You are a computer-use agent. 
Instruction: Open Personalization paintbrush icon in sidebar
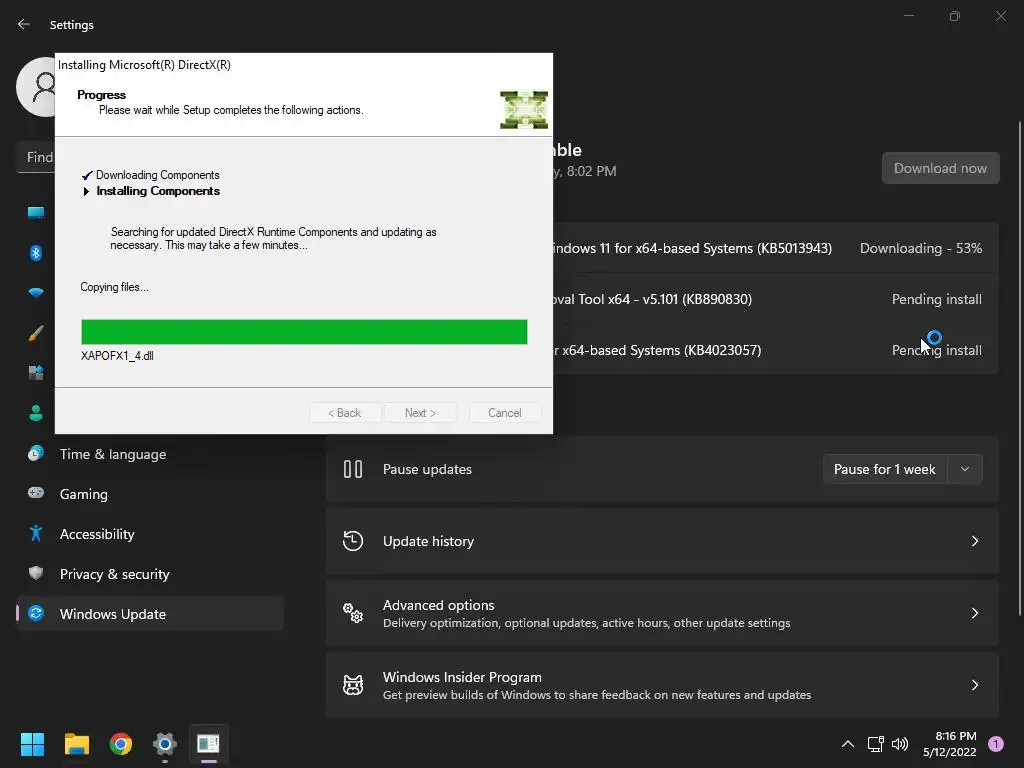coord(36,333)
